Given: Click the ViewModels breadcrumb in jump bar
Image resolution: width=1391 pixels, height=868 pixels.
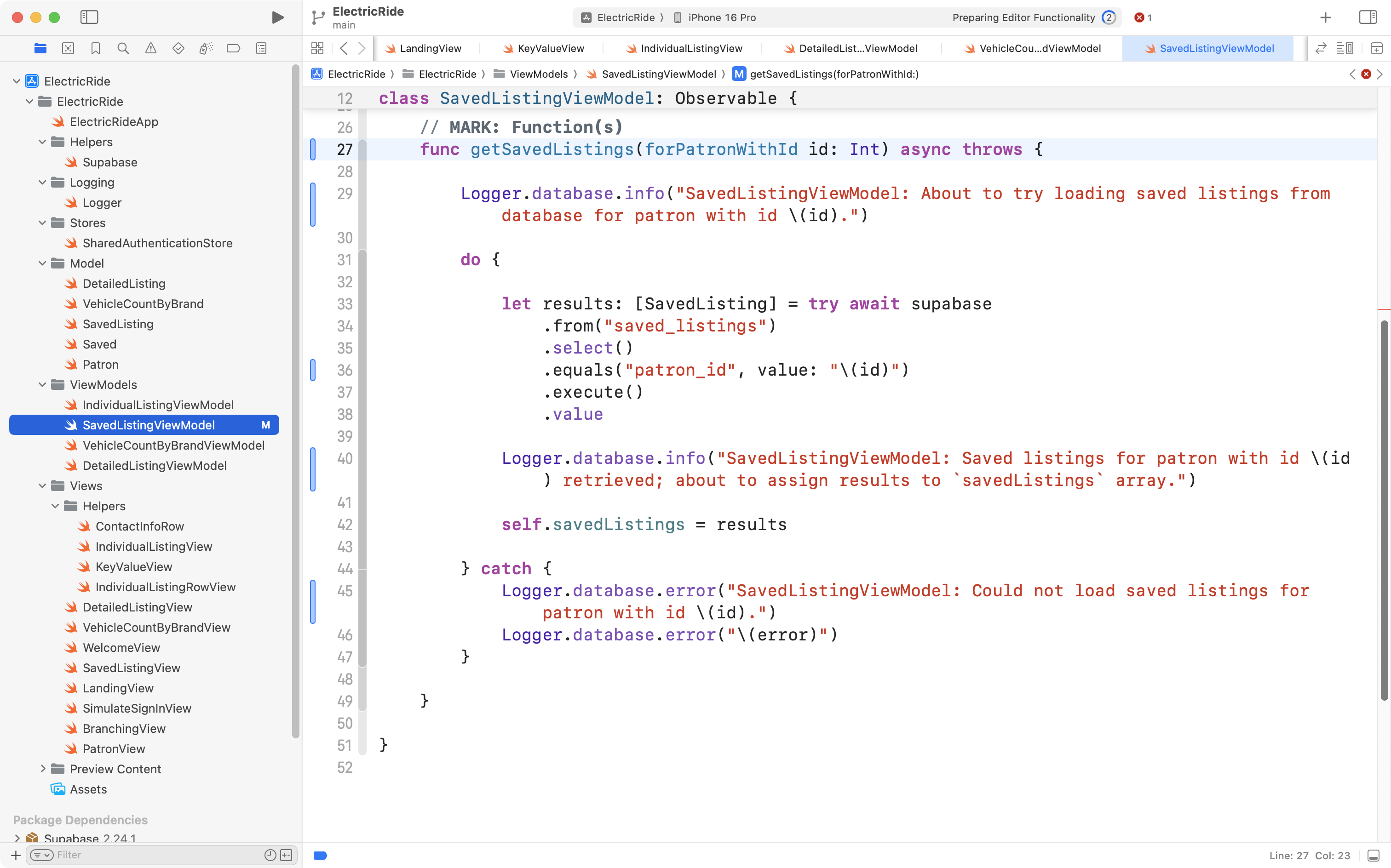Looking at the screenshot, I should tap(538, 74).
